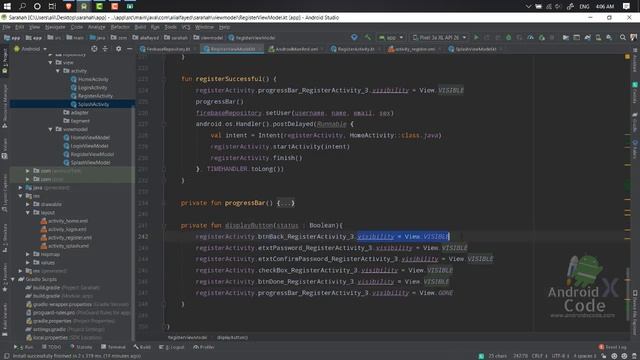Image resolution: width=640 pixels, height=360 pixels.
Task: Collapse the view package folder
Action: (x=50, y=63)
